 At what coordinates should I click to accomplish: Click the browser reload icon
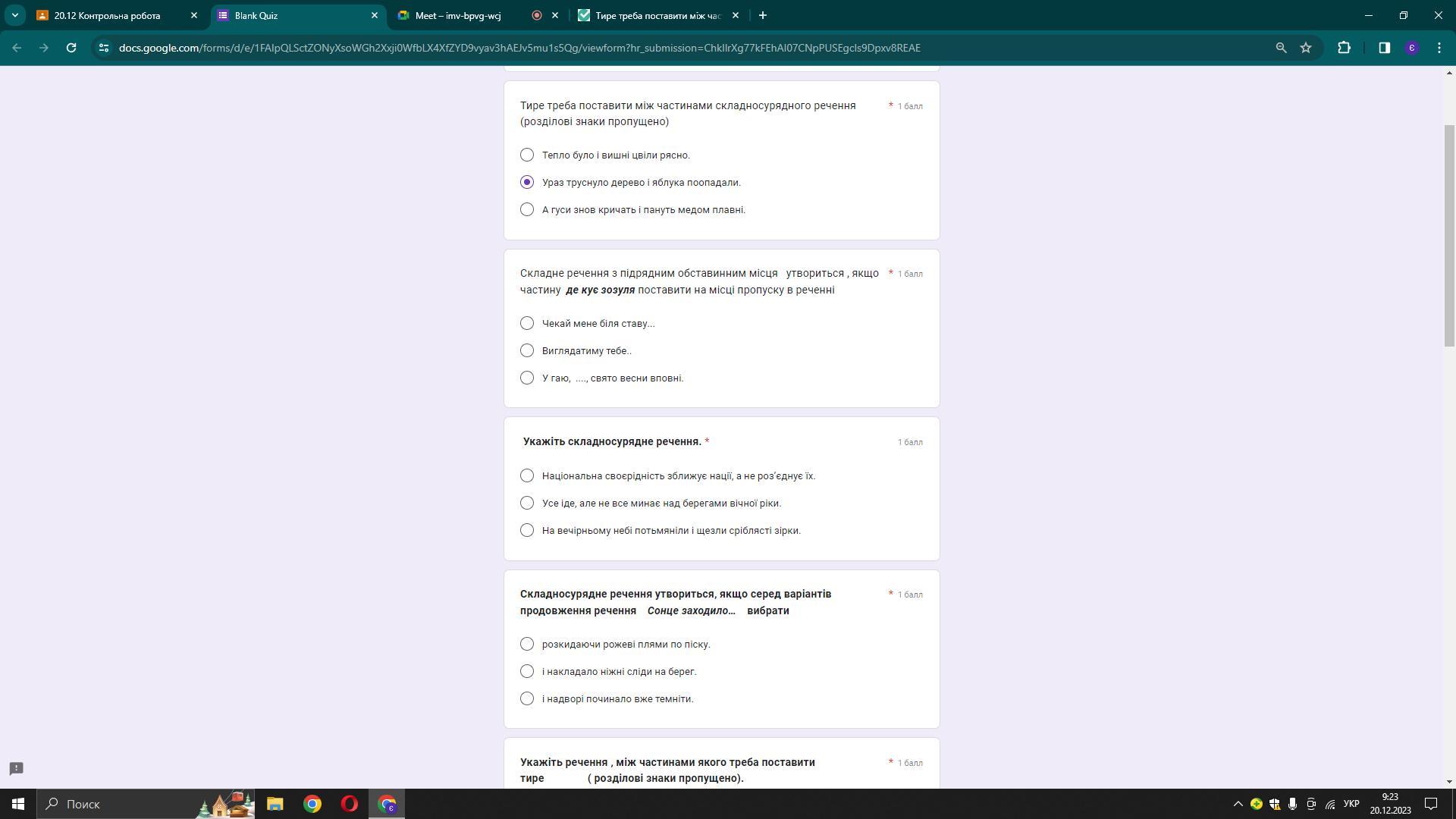71,48
